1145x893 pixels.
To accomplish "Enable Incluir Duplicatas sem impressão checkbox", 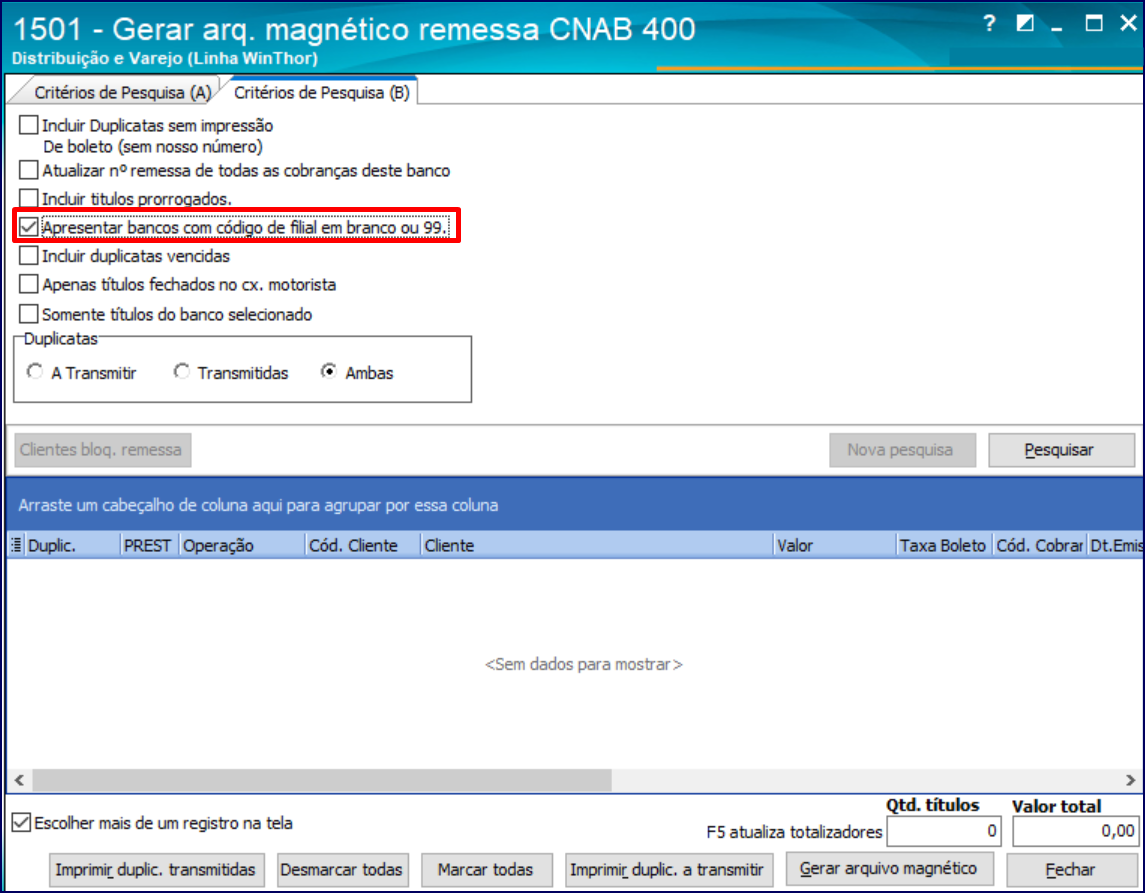I will coord(28,125).
